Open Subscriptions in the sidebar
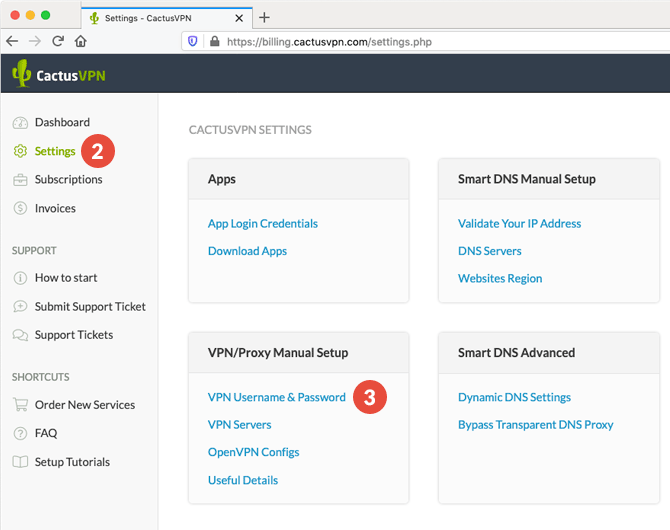 (68, 180)
